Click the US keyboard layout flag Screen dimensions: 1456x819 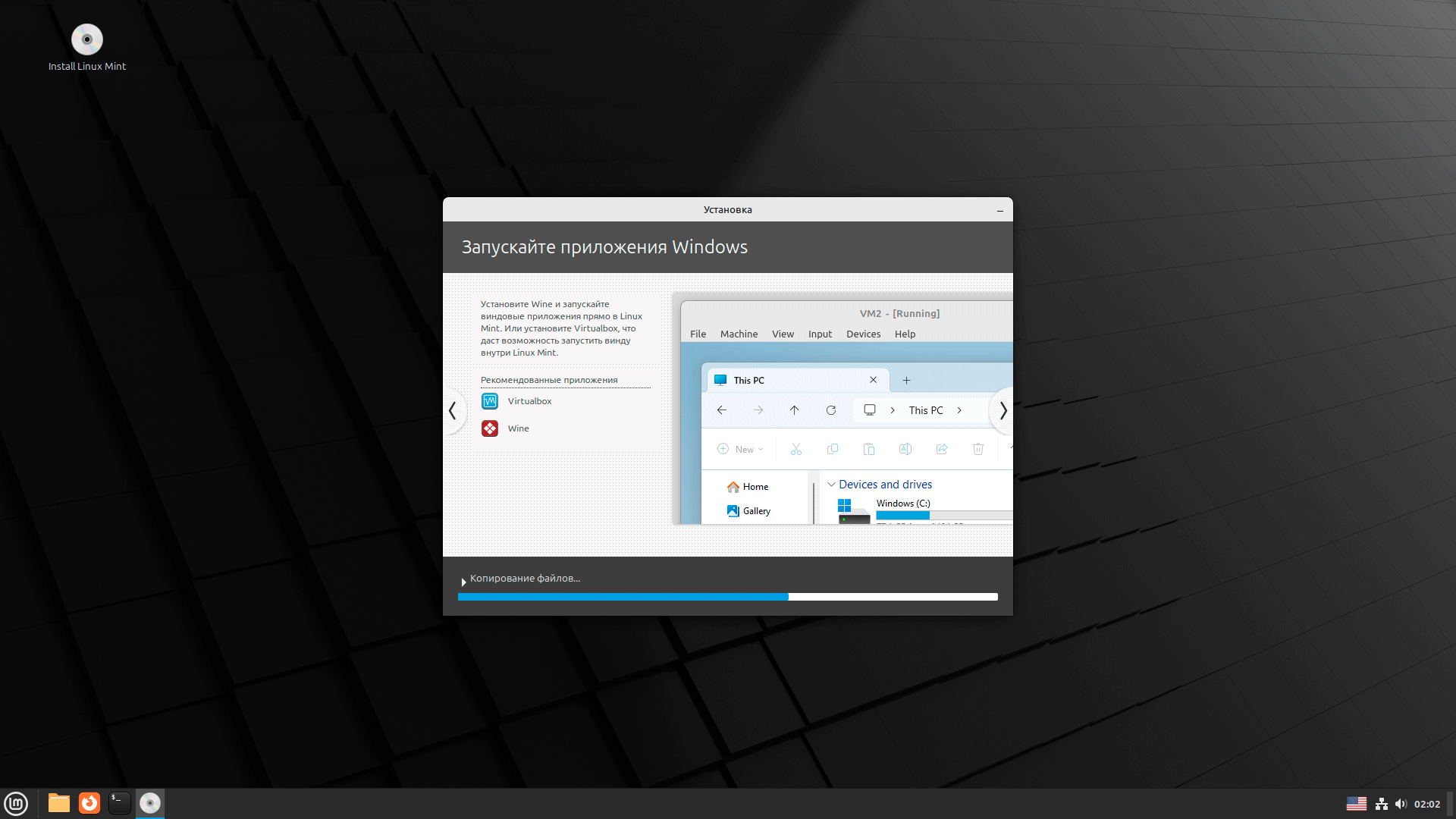(1357, 804)
